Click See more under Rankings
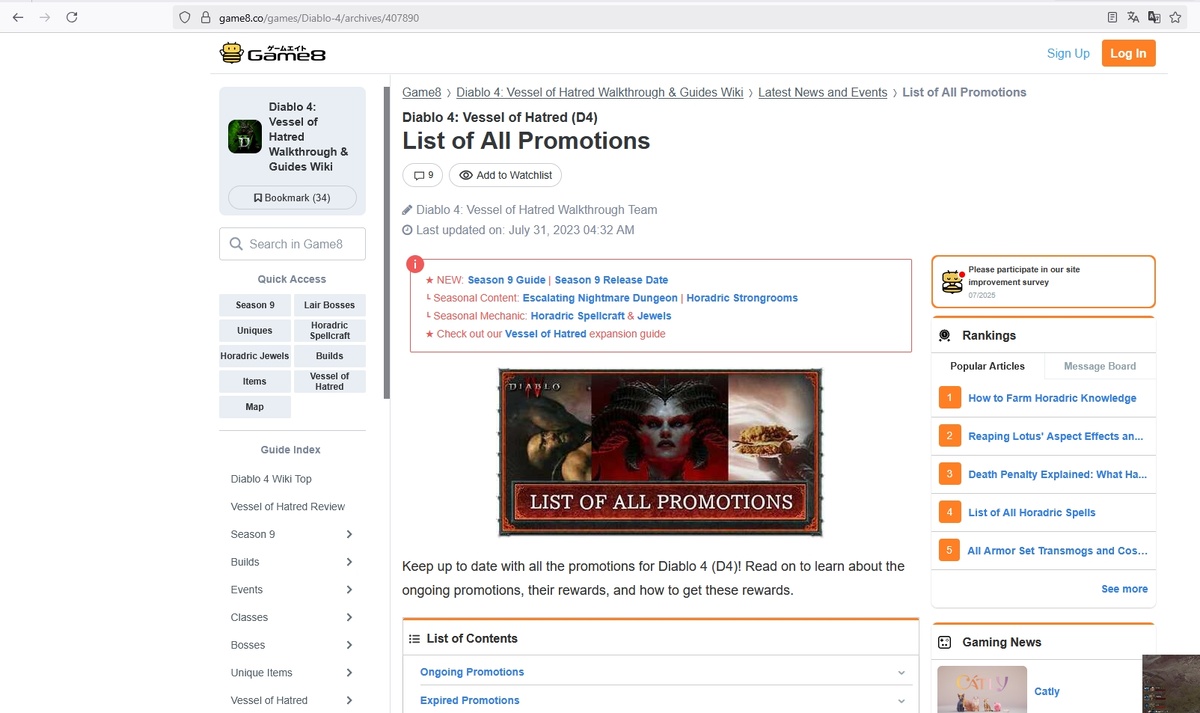The image size is (1200, 713). pos(1124,589)
